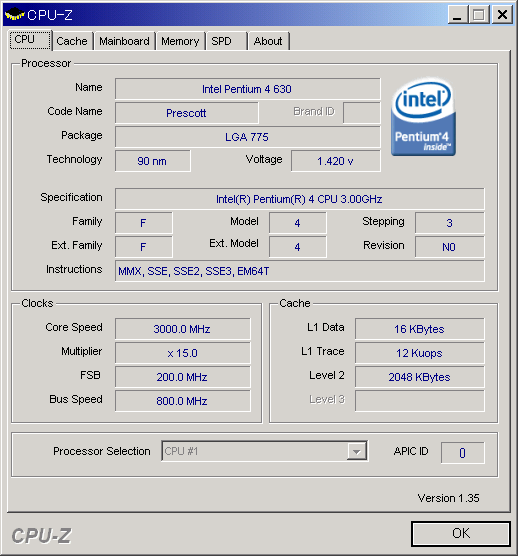Image resolution: width=518 pixels, height=556 pixels.
Task: Click the Instructions field 'MMX, SSE, SSE2, SSE3, EM64T'
Action: [x=300, y=271]
